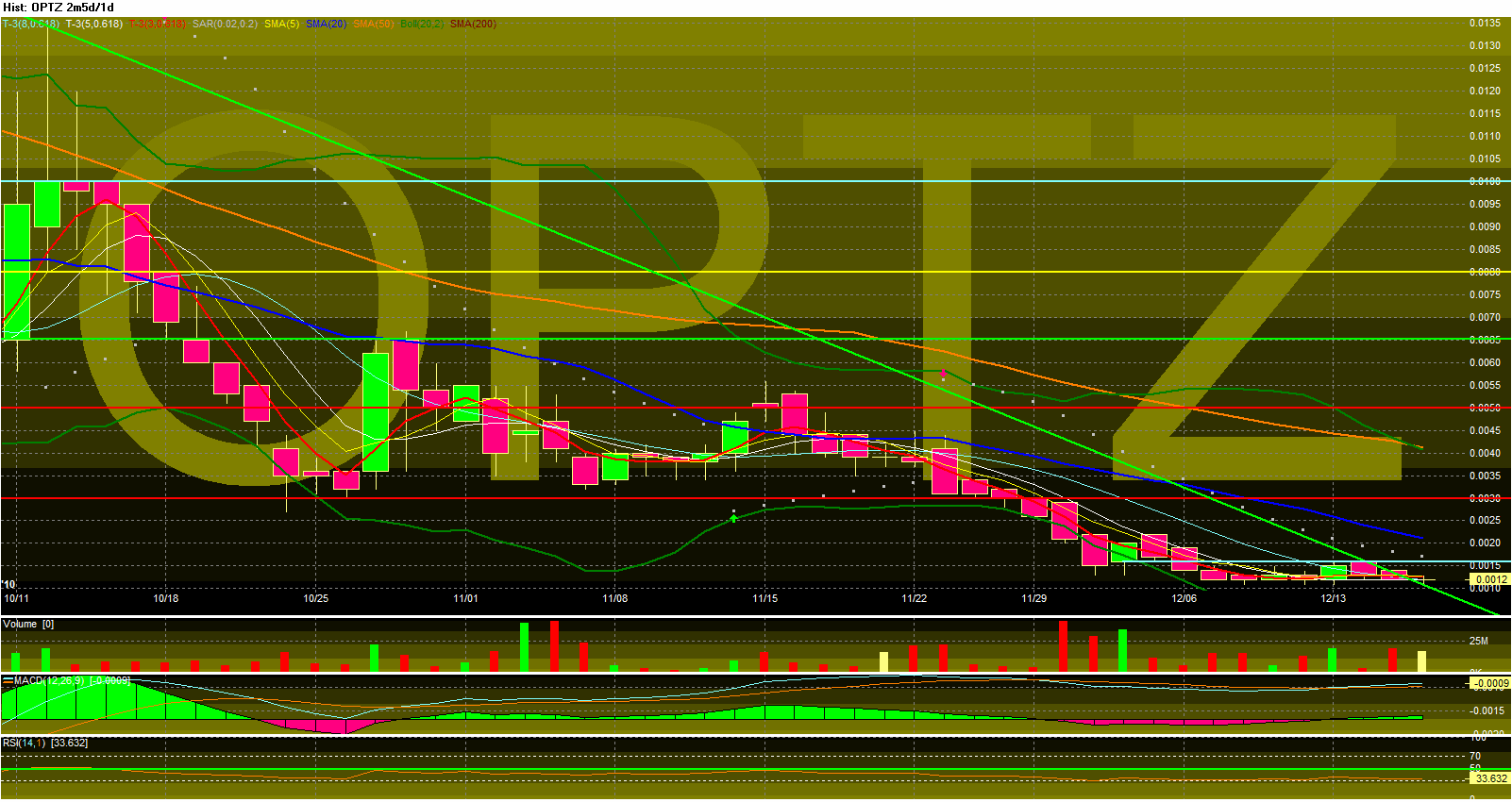
Task: Click the 11/15 date axis label
Action: coord(764,598)
